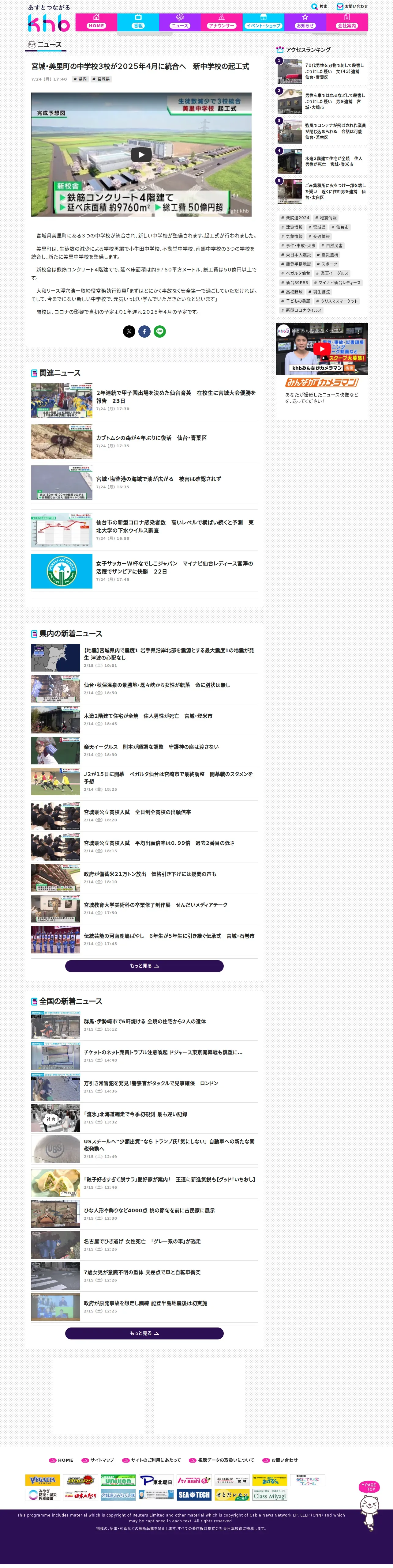Play the khbみんながカメラマン YouTube video

pyautogui.click(x=321, y=349)
